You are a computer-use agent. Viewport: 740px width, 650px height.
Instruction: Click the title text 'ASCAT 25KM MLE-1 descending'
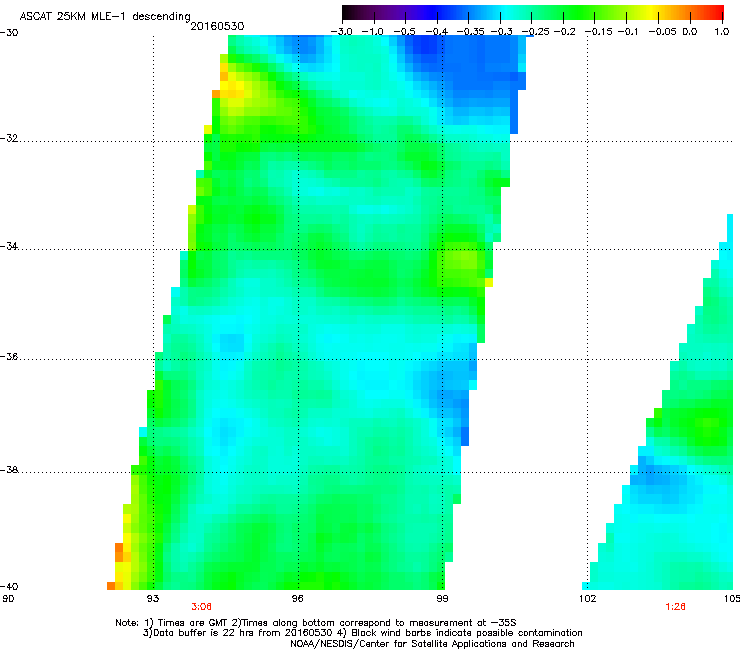click(x=105, y=16)
